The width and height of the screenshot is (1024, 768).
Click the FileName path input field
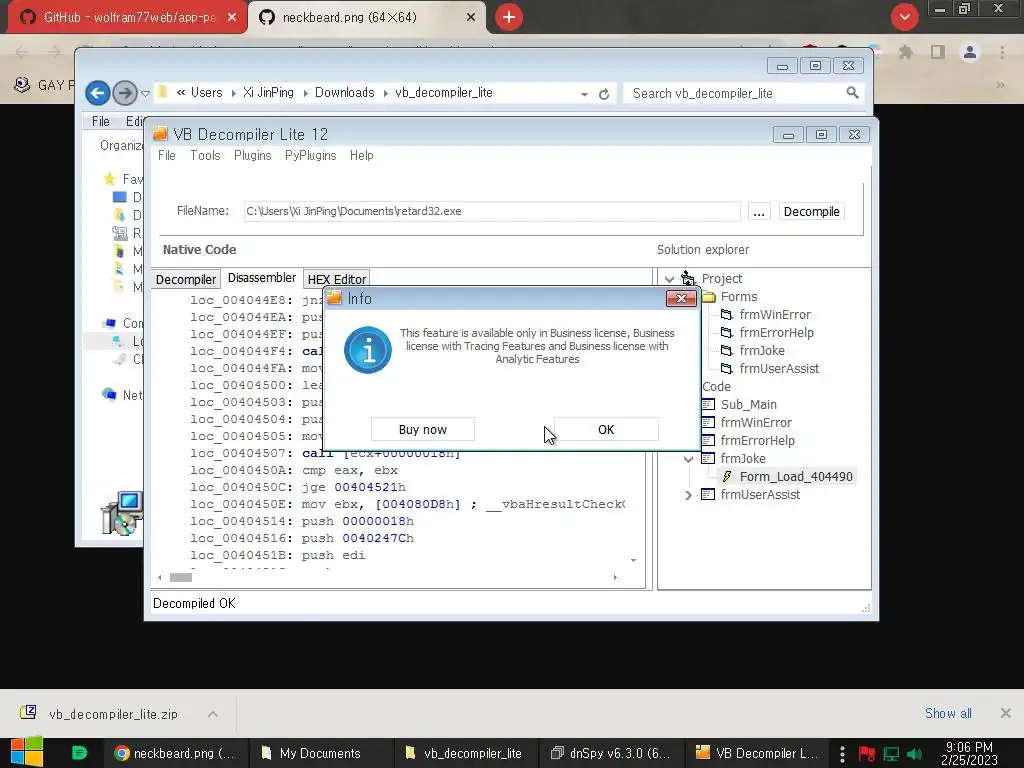pyautogui.click(x=492, y=211)
